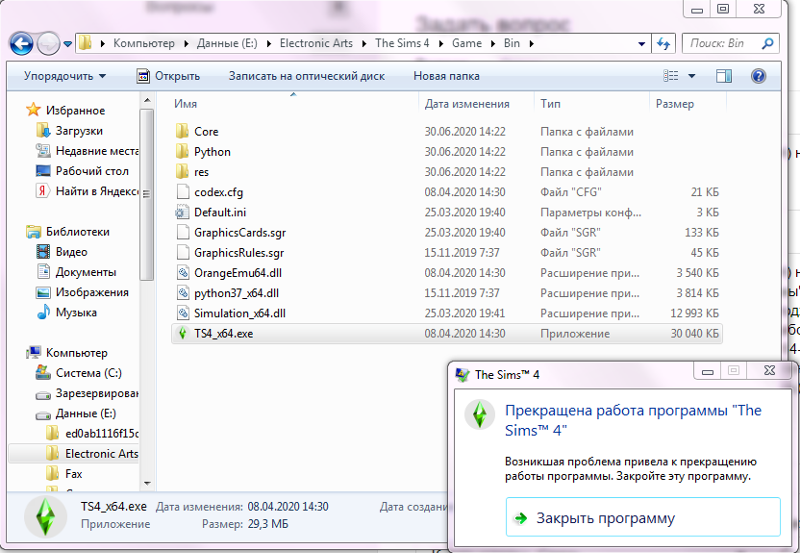This screenshot has height=553, width=800.
Task: Open drive 'Данные (E:)' in the tree
Action: (x=76, y=413)
